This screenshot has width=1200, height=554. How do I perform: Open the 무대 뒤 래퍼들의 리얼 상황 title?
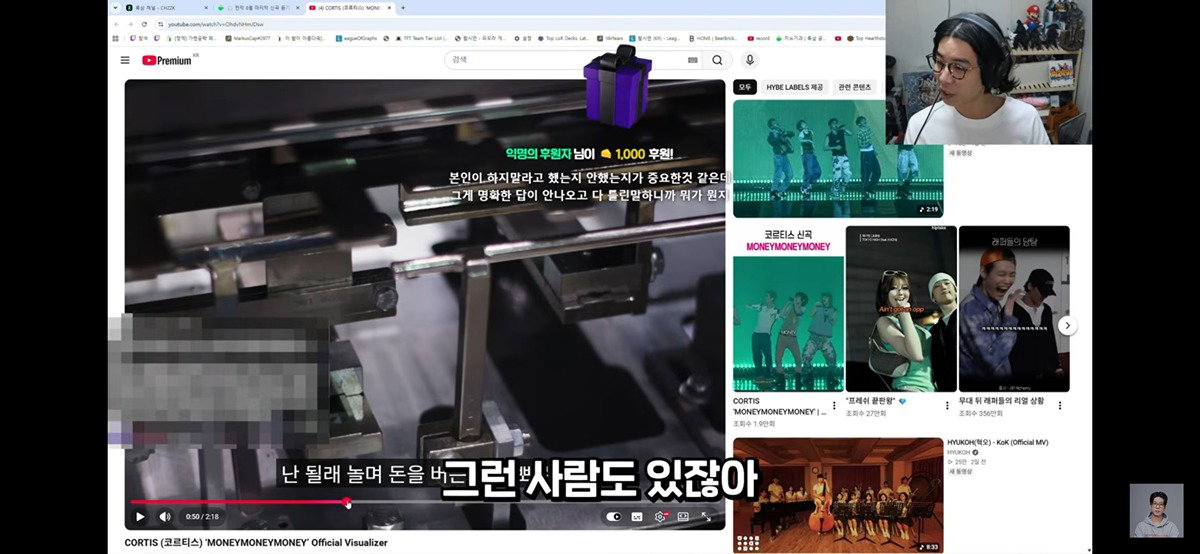[x=1001, y=401]
